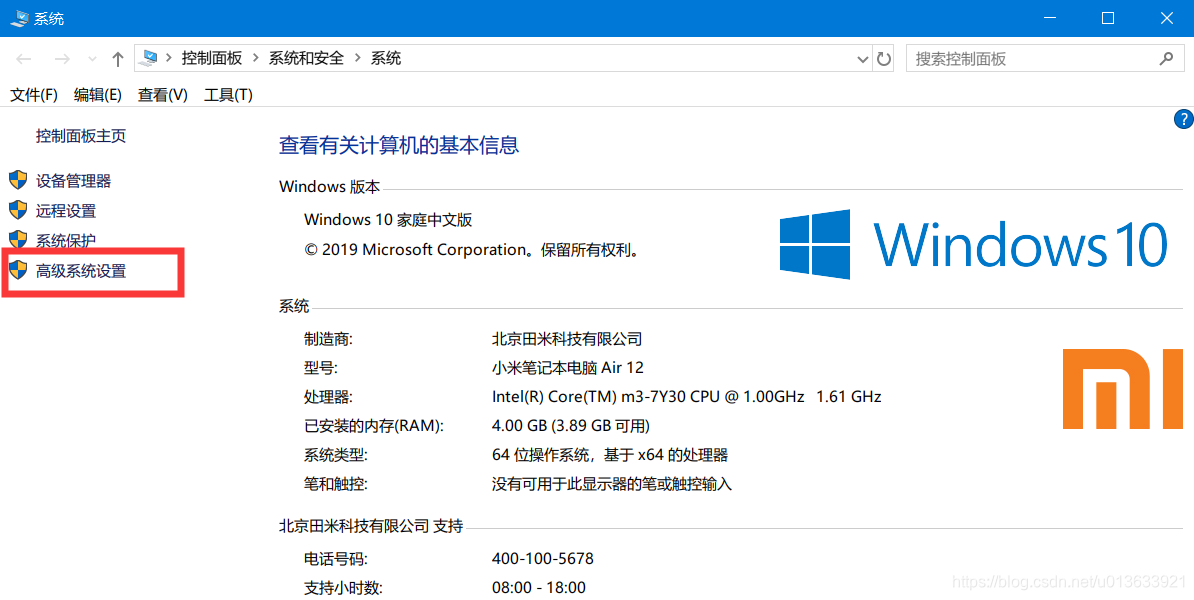Screen dimensions: 1194x600
Task: Click the orange Xiaomi MI logo
Action: pos(1122,389)
